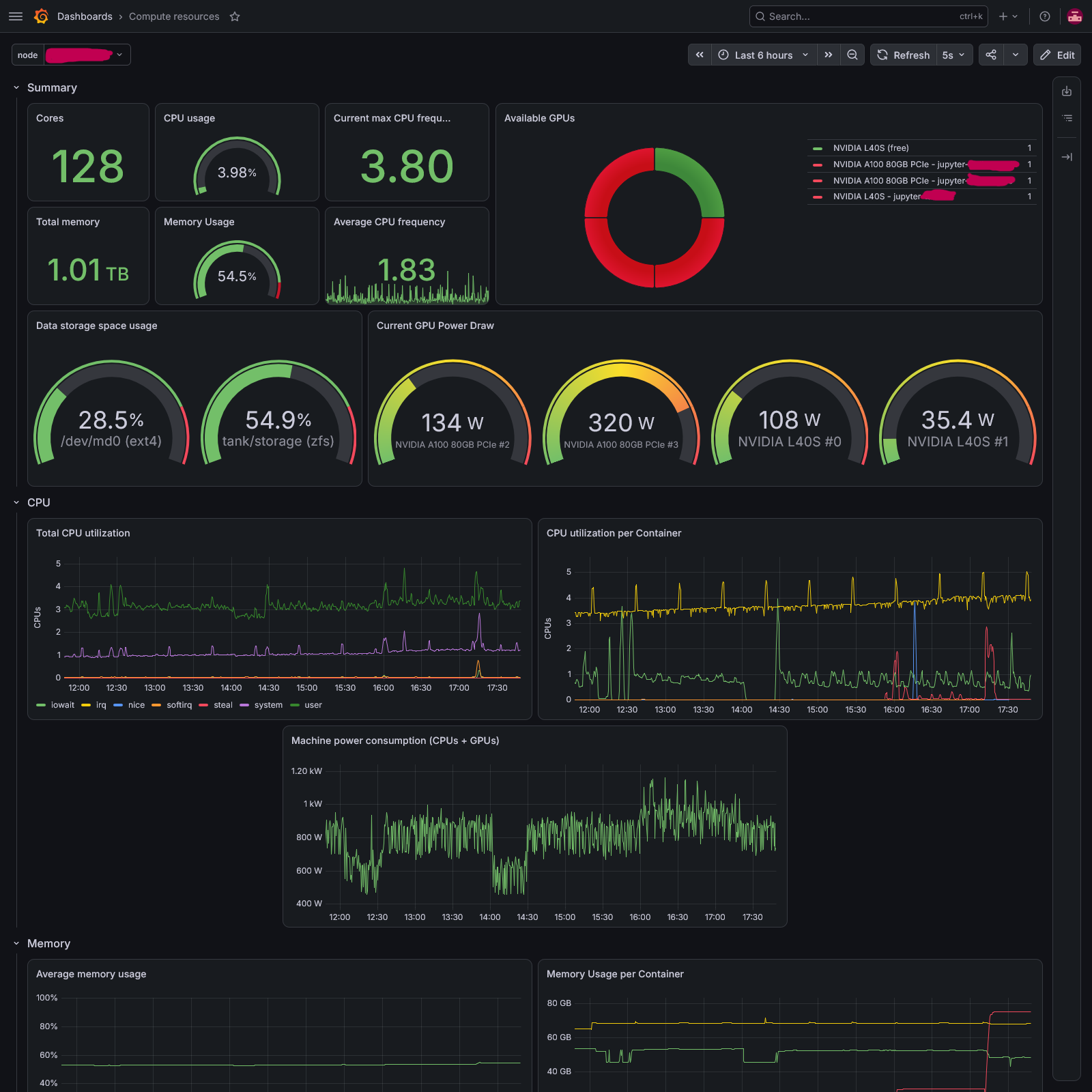Open the 5s refresh interval dropdown
The image size is (1092, 1092).
tap(953, 55)
